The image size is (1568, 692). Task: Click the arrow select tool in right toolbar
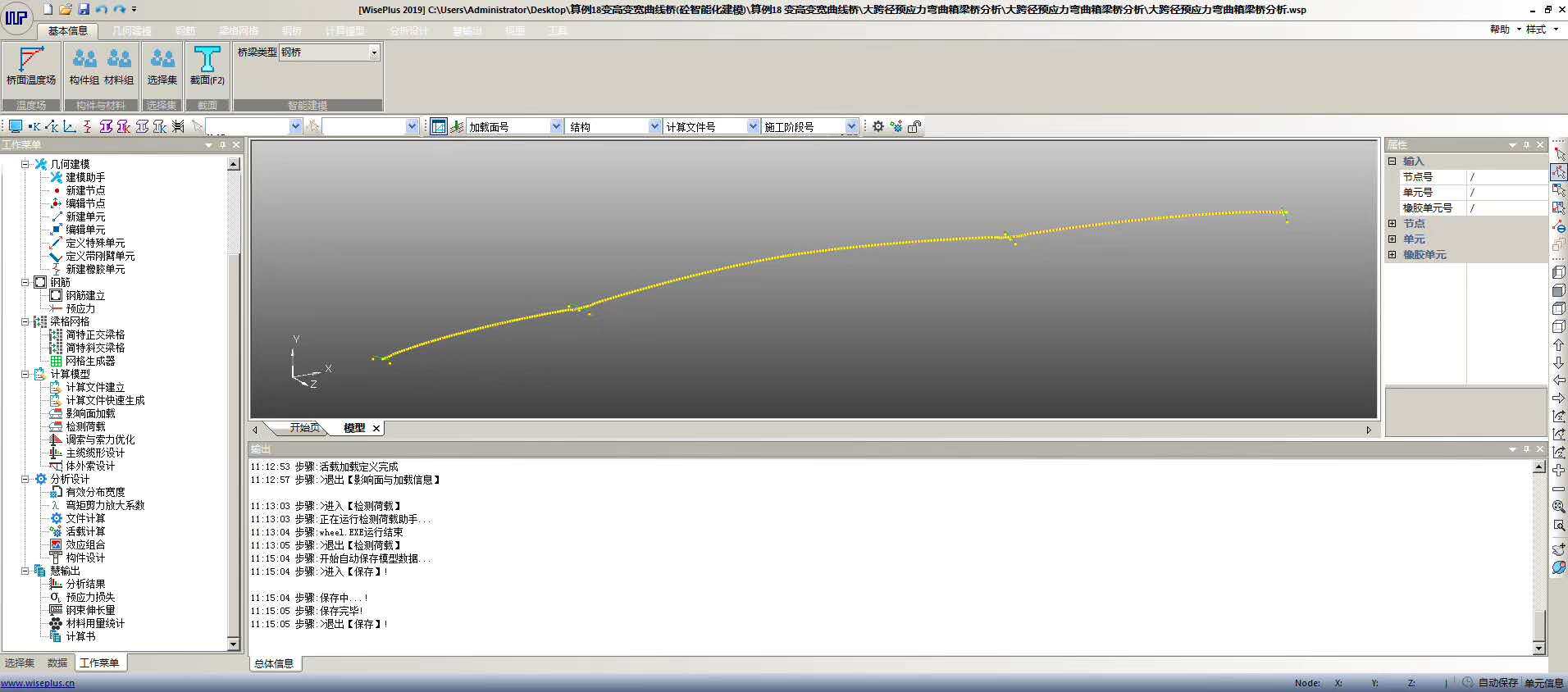point(1559,154)
